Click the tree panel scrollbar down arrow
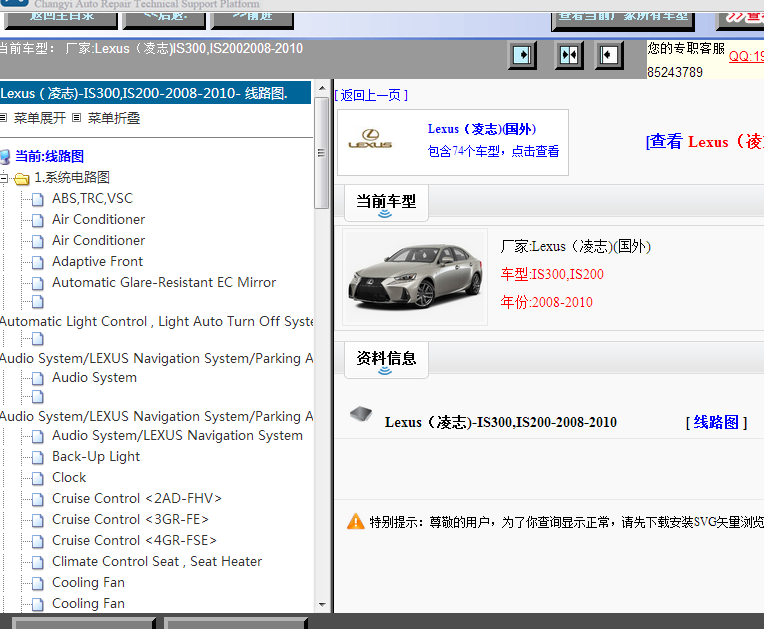The width and height of the screenshot is (764, 629). point(322,604)
